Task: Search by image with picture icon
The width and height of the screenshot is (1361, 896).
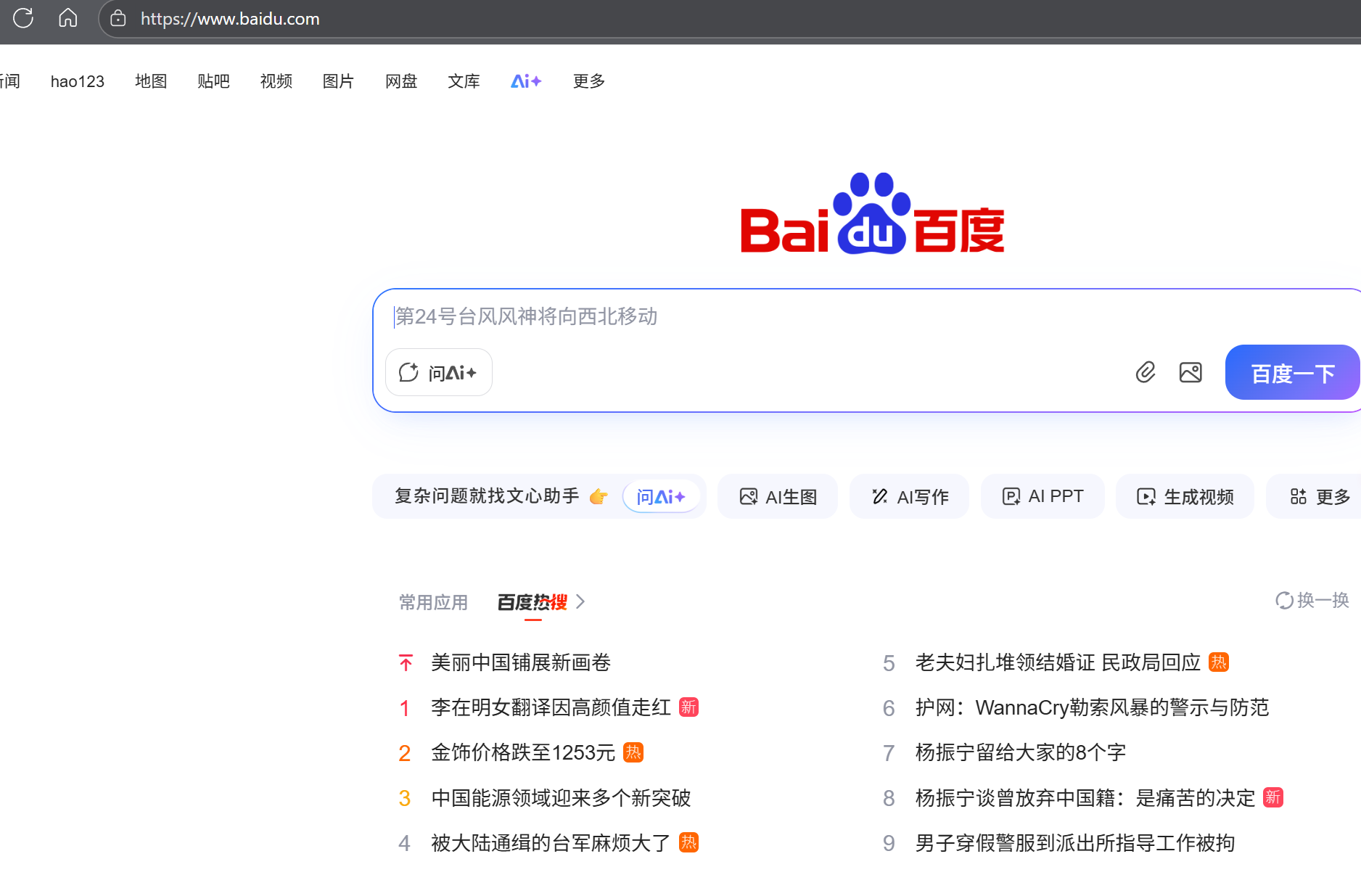Action: point(1191,372)
